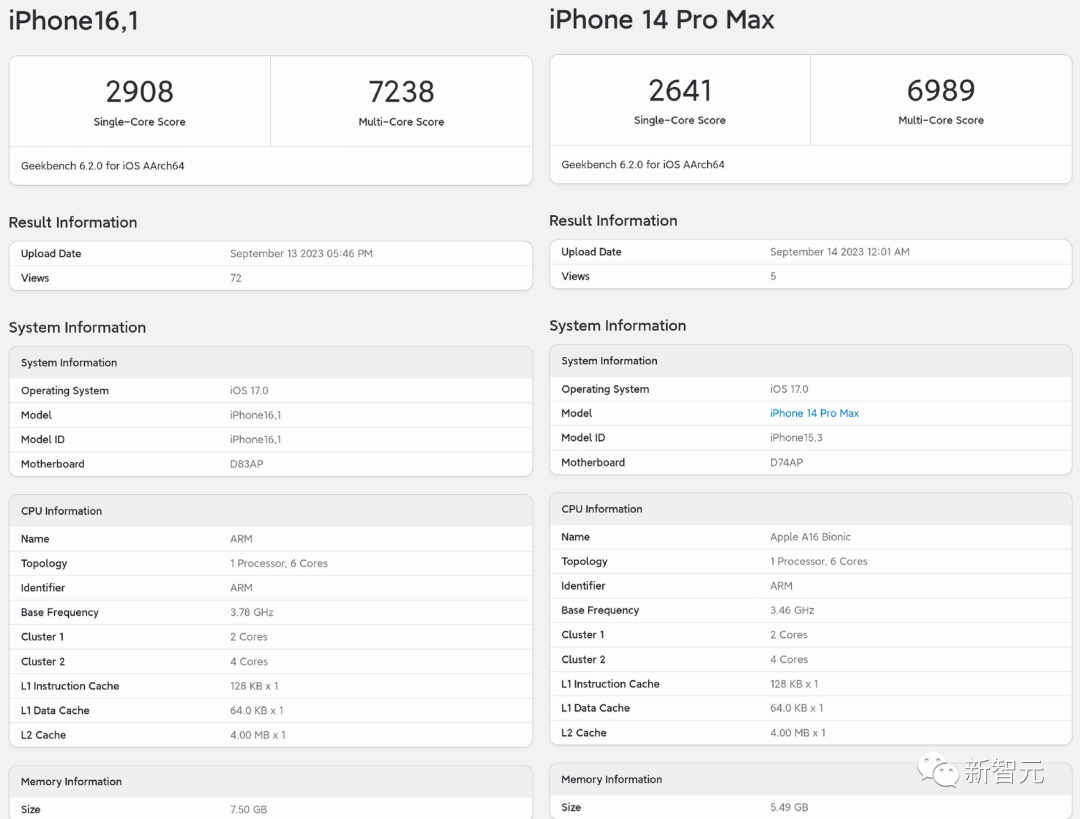Select the 7238 multi-core score
The image size is (1080, 819).
click(401, 92)
